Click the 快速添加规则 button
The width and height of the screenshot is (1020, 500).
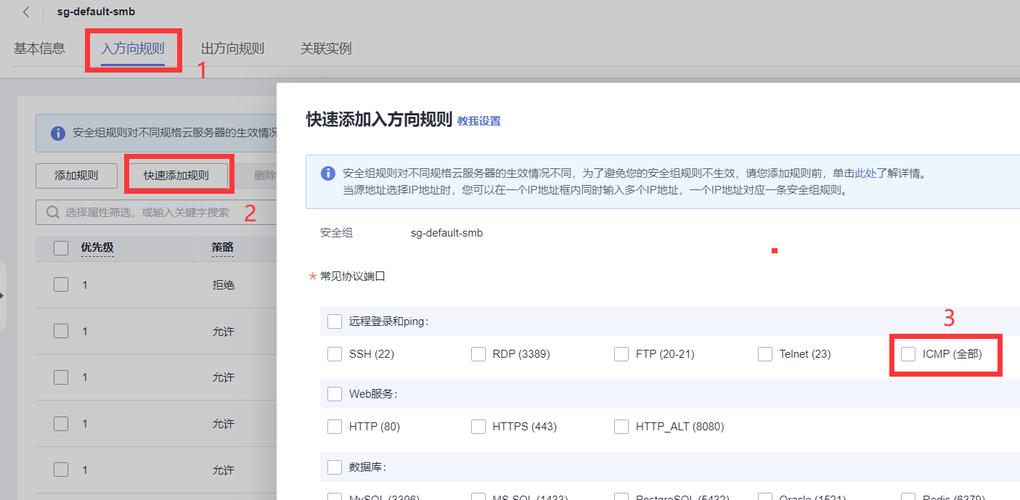pos(176,176)
